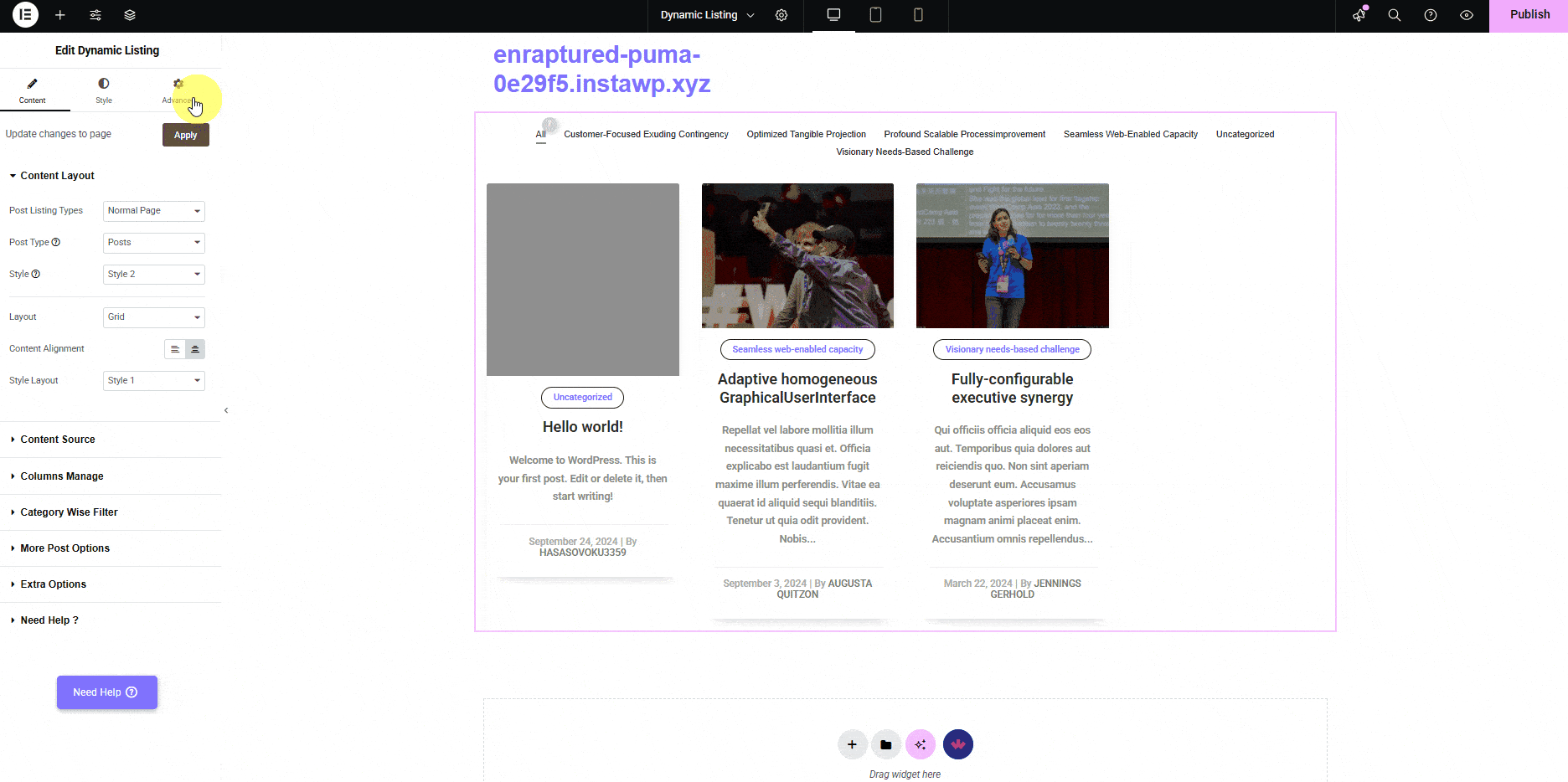Open the Add Element plus icon

(x=60, y=15)
